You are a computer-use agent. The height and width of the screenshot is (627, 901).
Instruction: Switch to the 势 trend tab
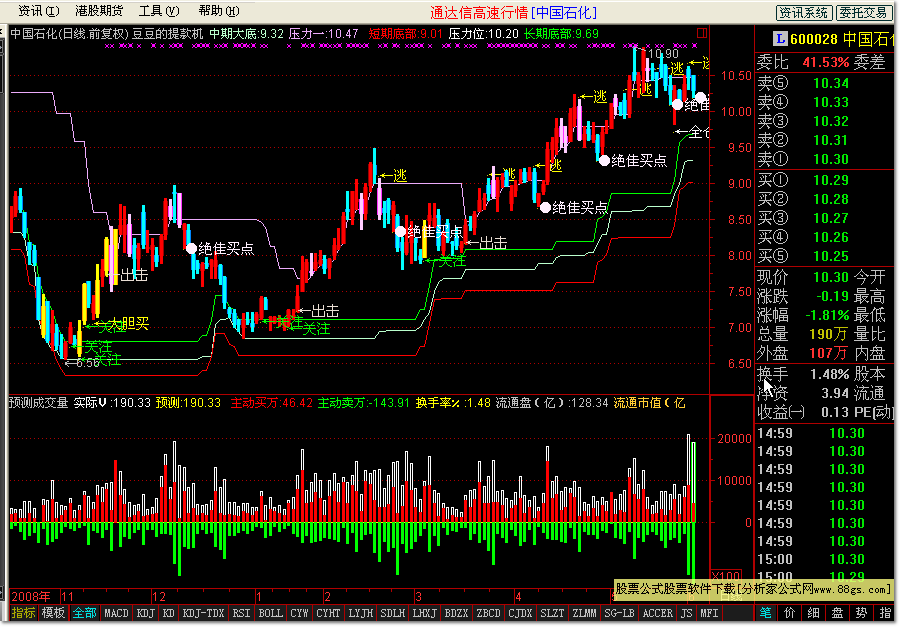[861, 613]
